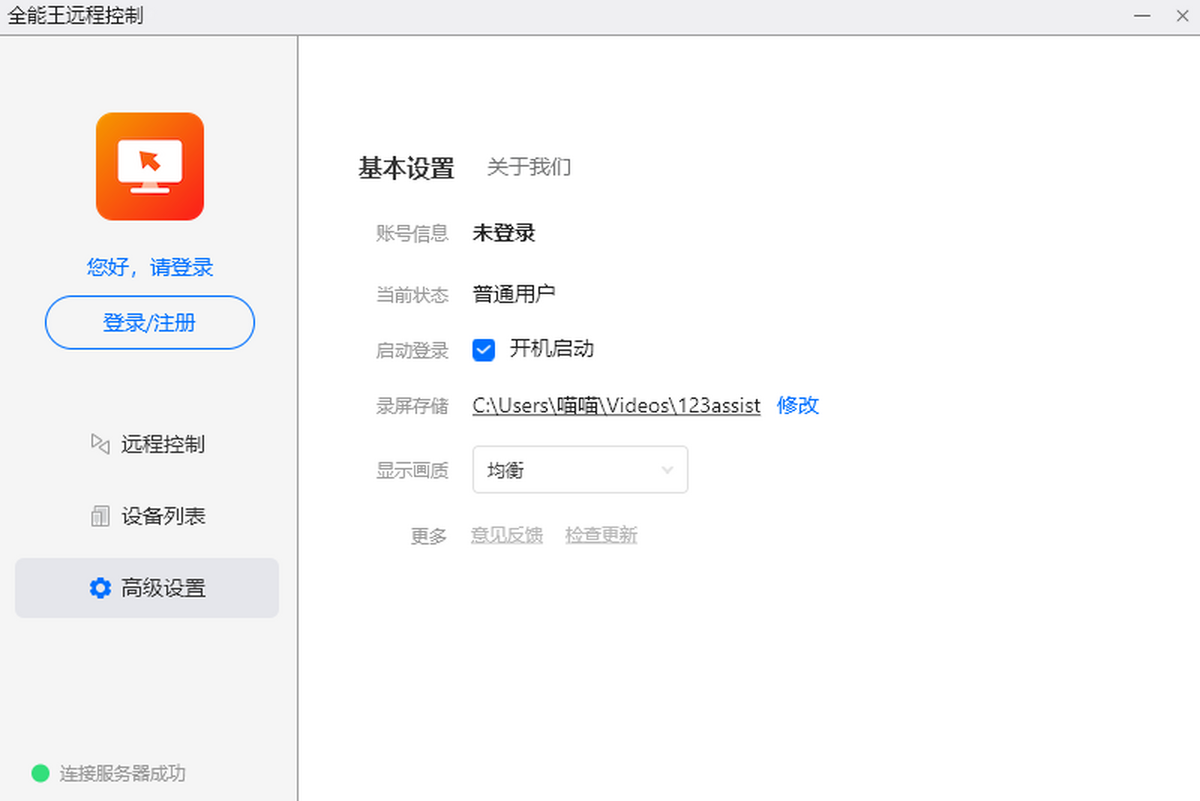1200x801 pixels.
Task: Click the orange app logo icon
Action: pos(149,167)
